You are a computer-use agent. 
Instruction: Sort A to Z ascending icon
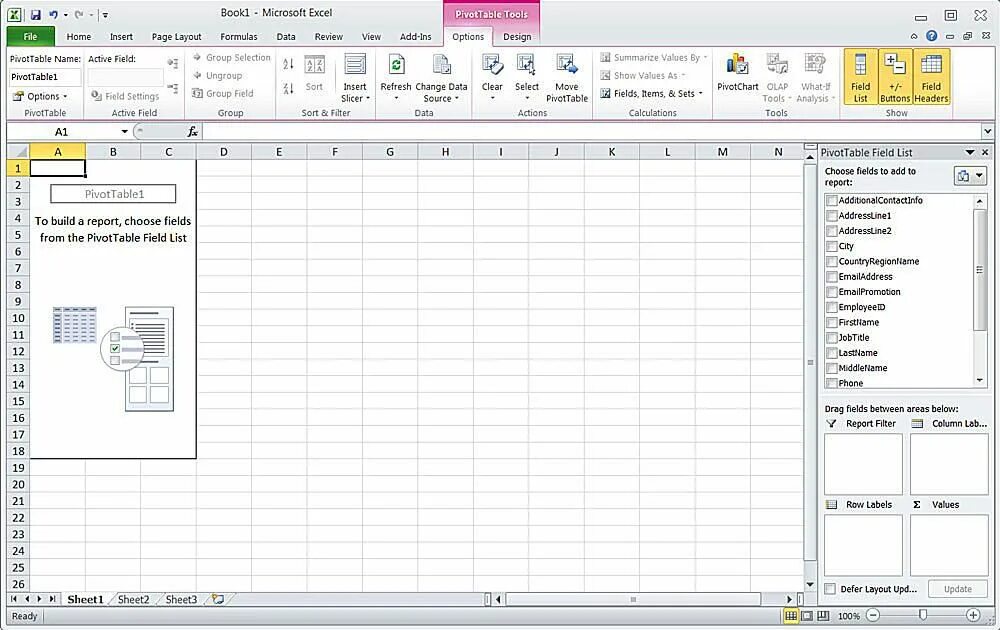(288, 64)
